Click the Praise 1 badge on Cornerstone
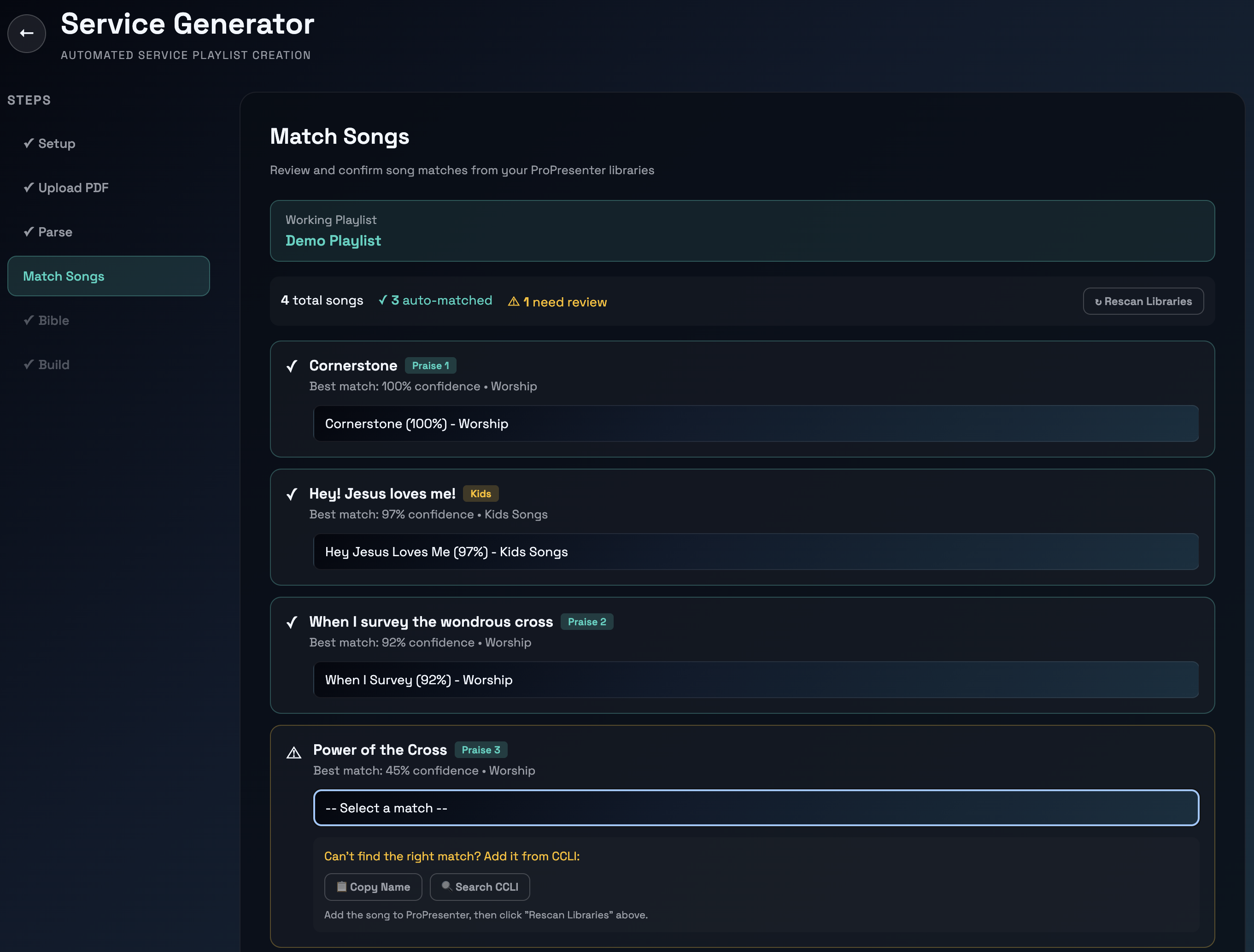The image size is (1254, 952). click(430, 366)
